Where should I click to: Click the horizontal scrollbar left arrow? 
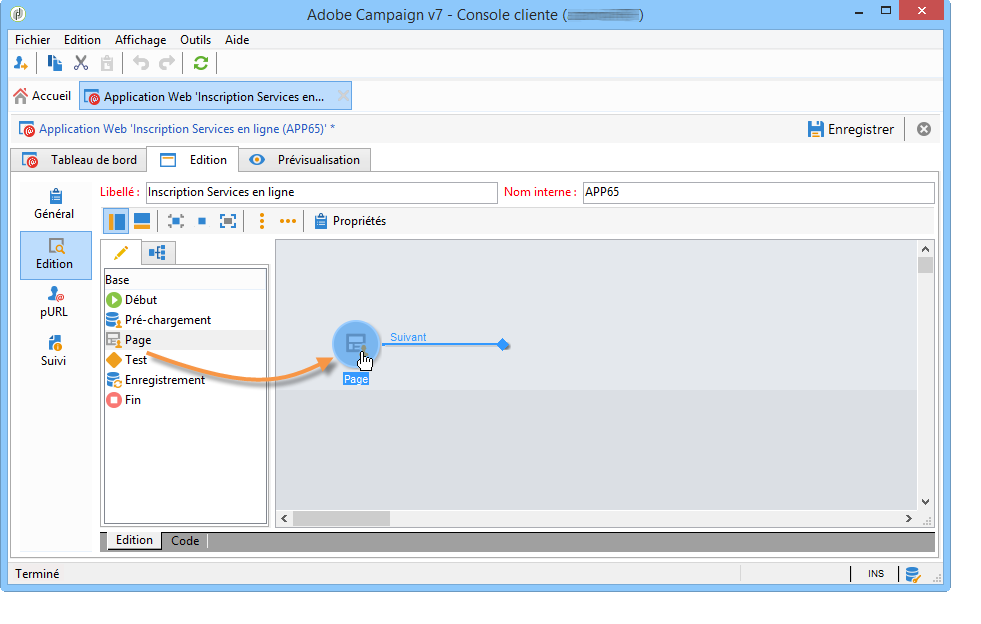[284, 518]
